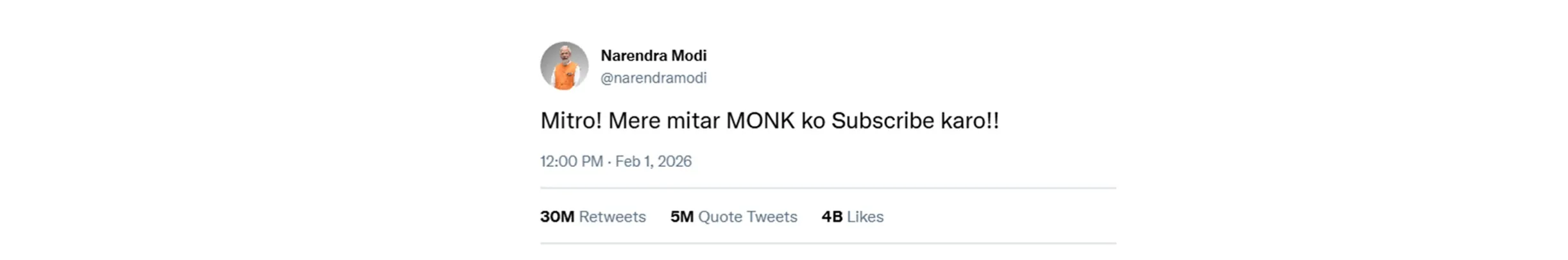Image resolution: width=1568 pixels, height=260 pixels.
Task: Click the 5M quote tweet count
Action: [681, 217]
